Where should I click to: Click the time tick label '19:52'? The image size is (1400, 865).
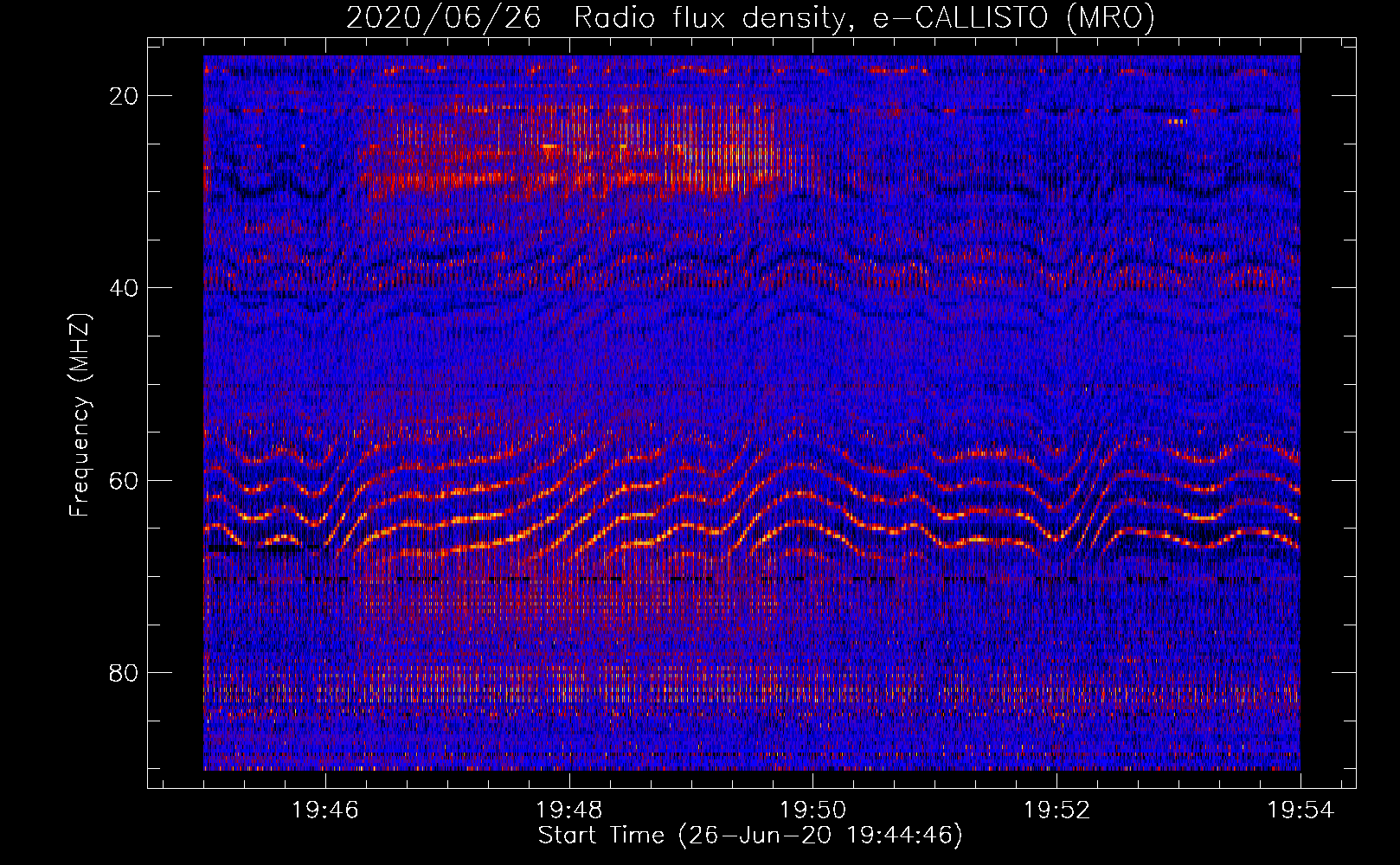[1056, 811]
